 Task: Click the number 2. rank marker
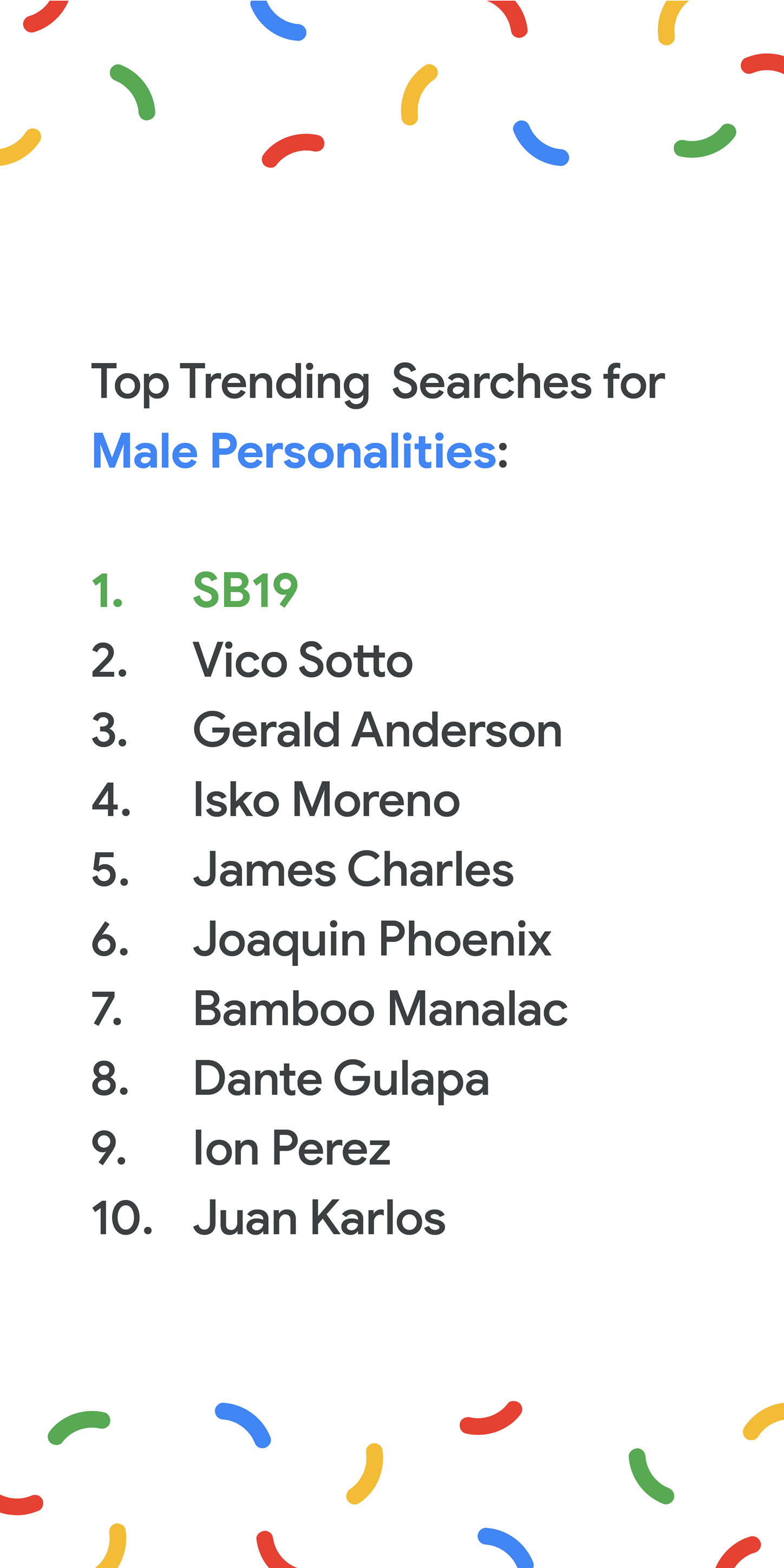click(109, 660)
